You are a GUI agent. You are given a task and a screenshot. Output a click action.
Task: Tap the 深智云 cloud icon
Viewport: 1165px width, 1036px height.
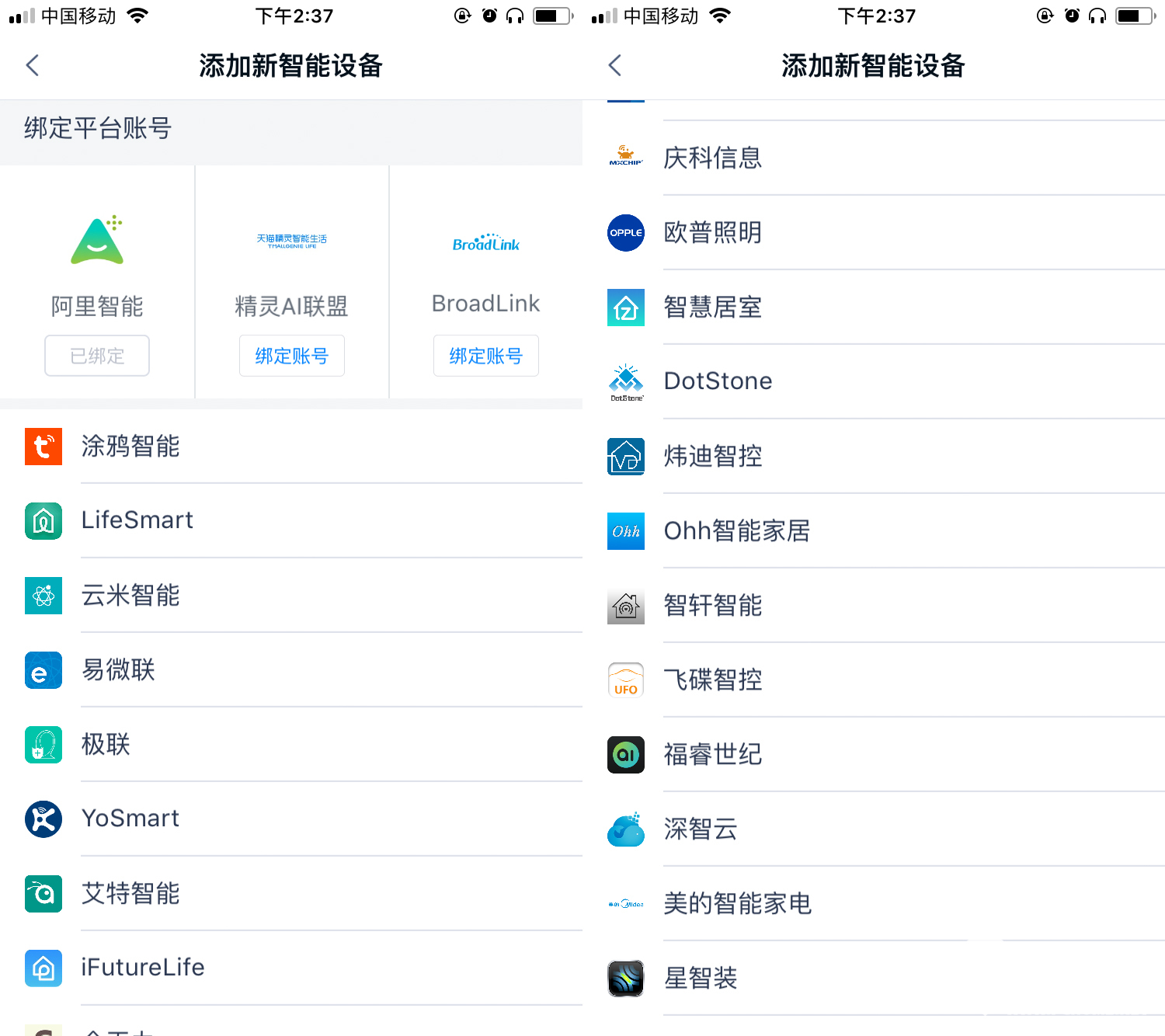pyautogui.click(x=626, y=829)
